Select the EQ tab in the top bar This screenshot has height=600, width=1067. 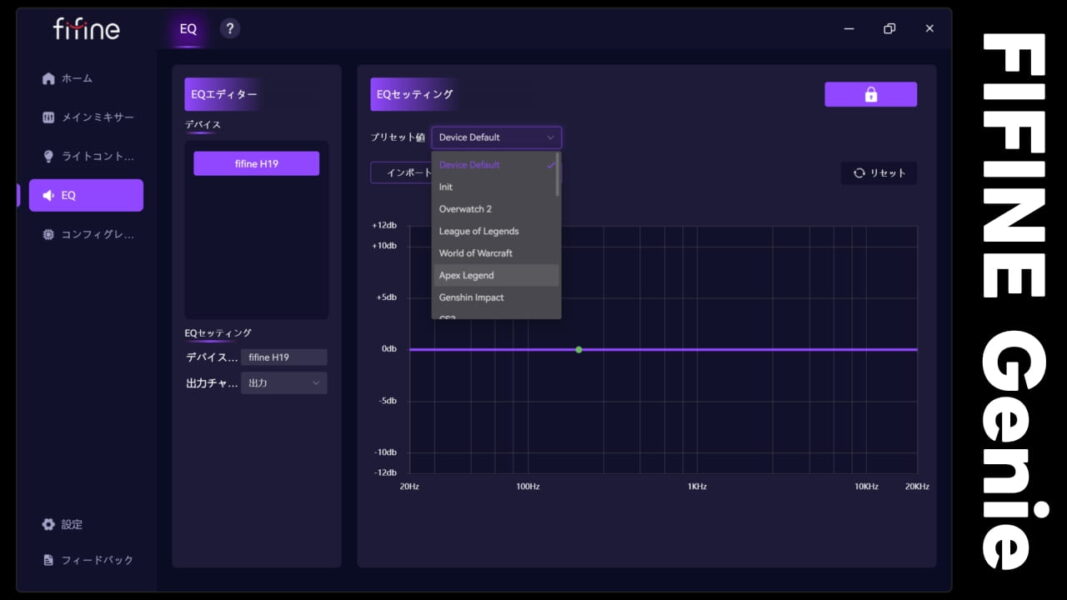(188, 29)
